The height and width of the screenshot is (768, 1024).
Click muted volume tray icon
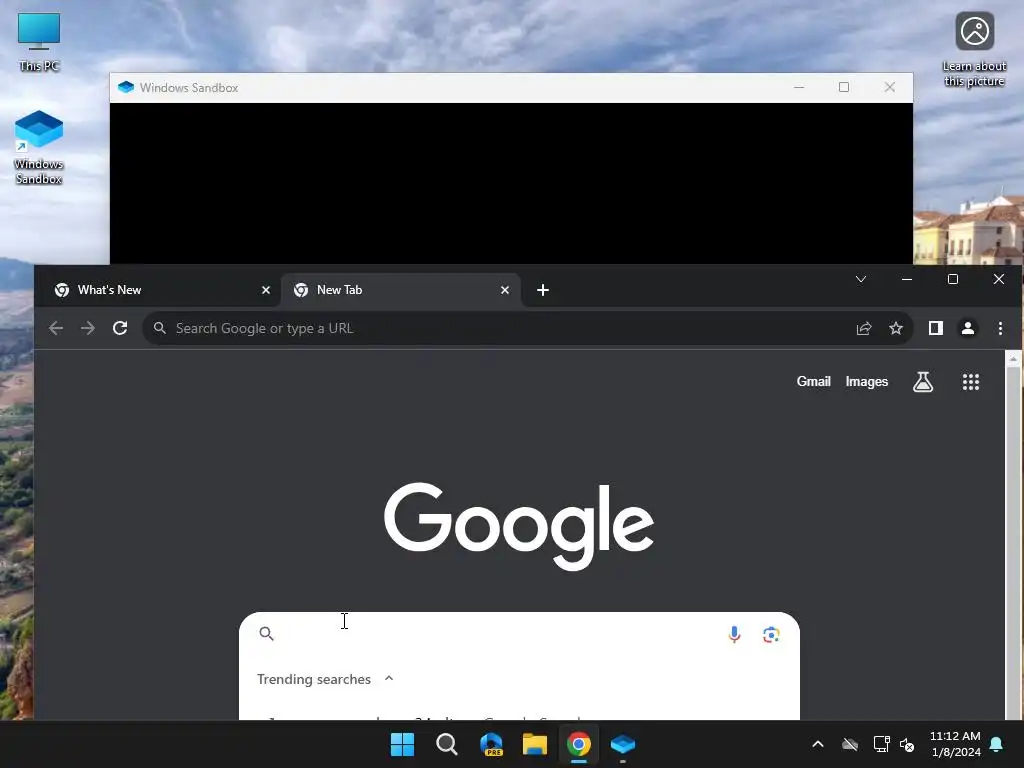[907, 744]
